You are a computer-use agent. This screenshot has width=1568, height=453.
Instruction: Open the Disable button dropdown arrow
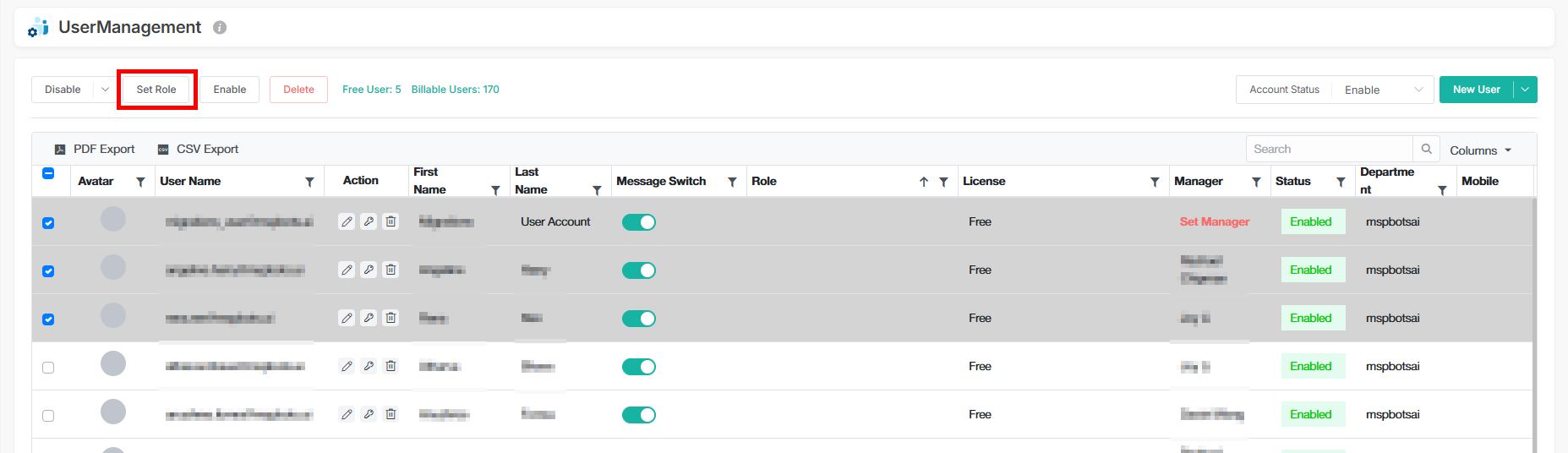(105, 90)
